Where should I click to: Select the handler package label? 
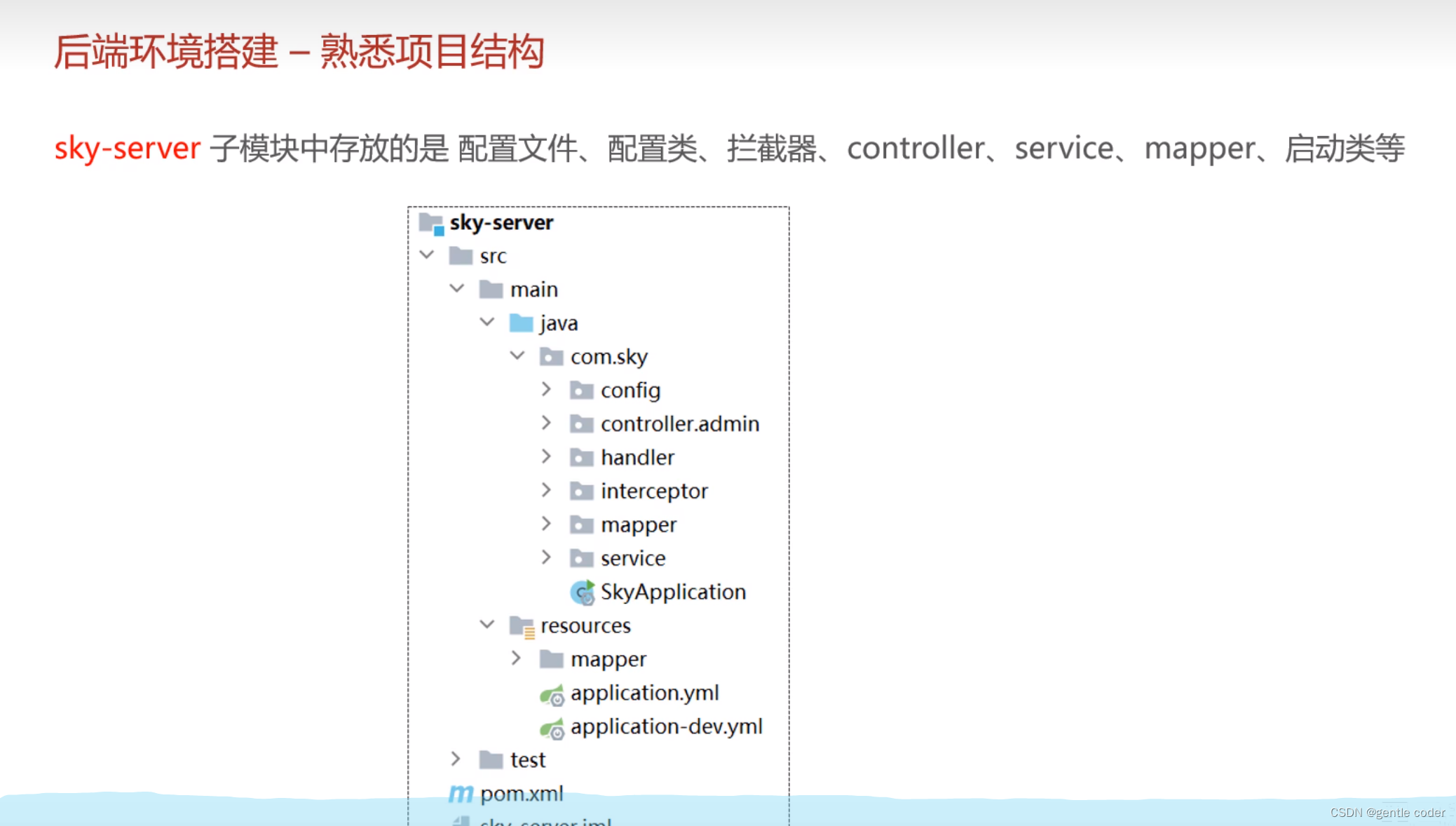[x=637, y=458]
